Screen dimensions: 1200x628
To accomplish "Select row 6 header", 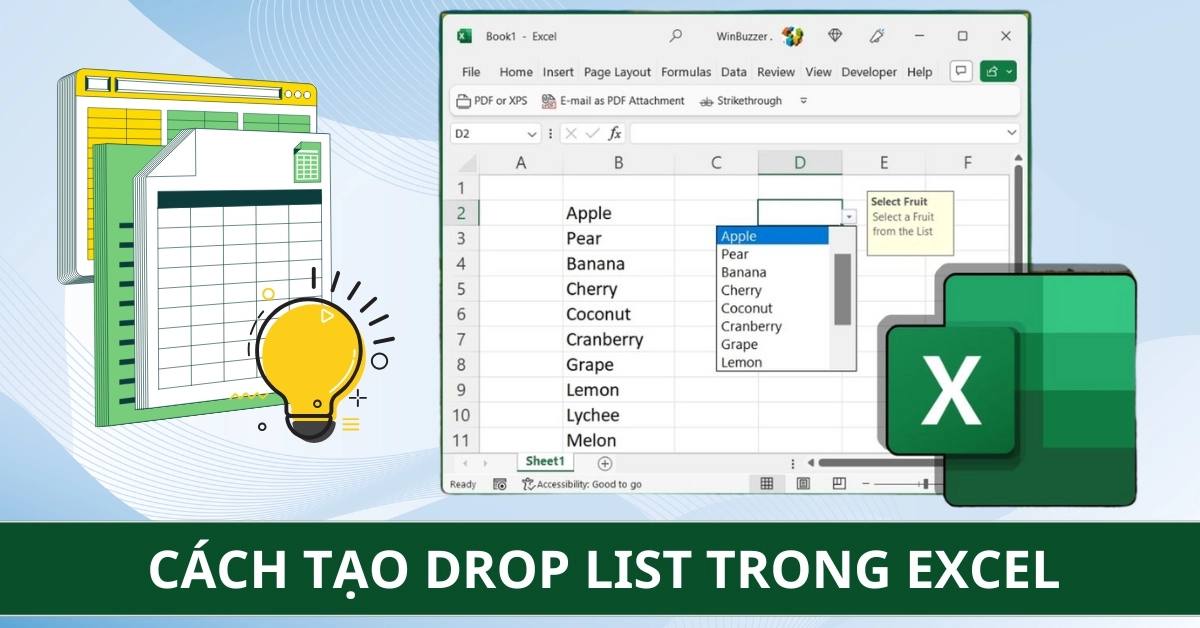I will click(x=461, y=314).
